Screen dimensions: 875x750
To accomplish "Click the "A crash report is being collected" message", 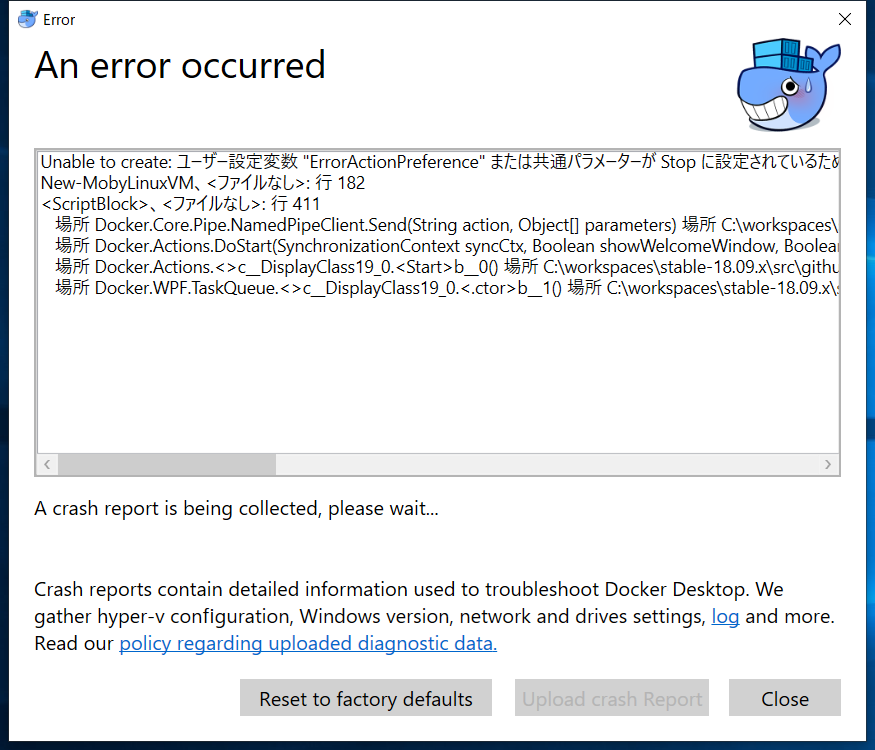I will click(236, 509).
